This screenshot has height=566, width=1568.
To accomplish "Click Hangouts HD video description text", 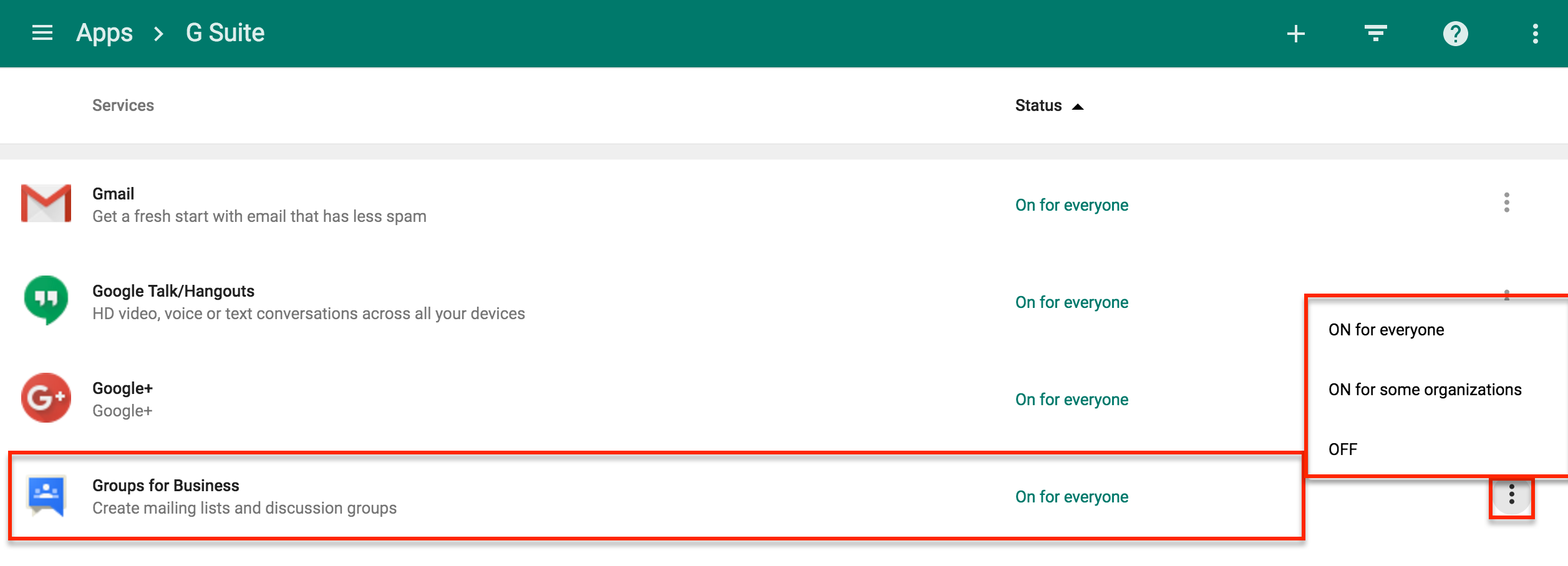I will (x=308, y=314).
